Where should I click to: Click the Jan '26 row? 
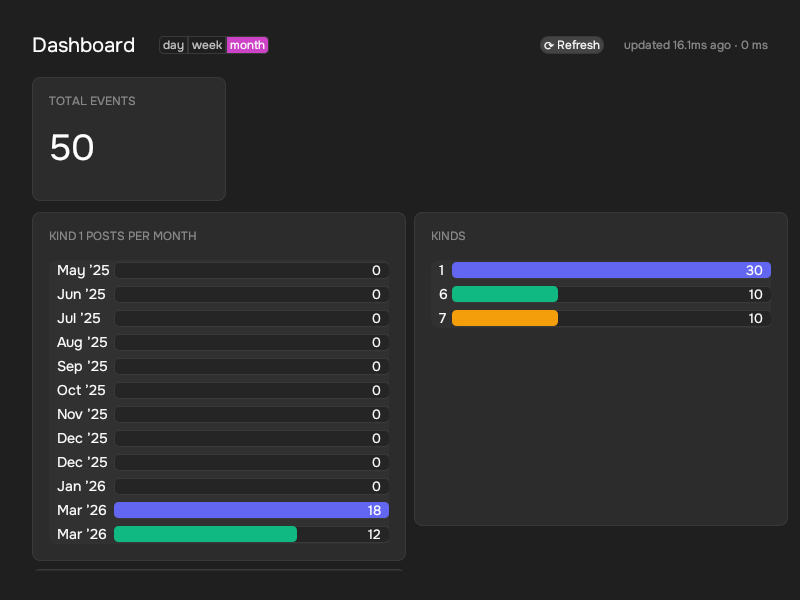point(220,486)
